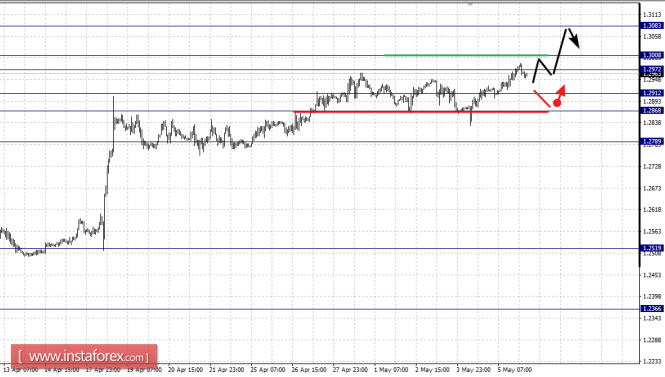Screen dimensions: 665x377
Task: Click the 1.2366 price level label
Action: [652, 309]
